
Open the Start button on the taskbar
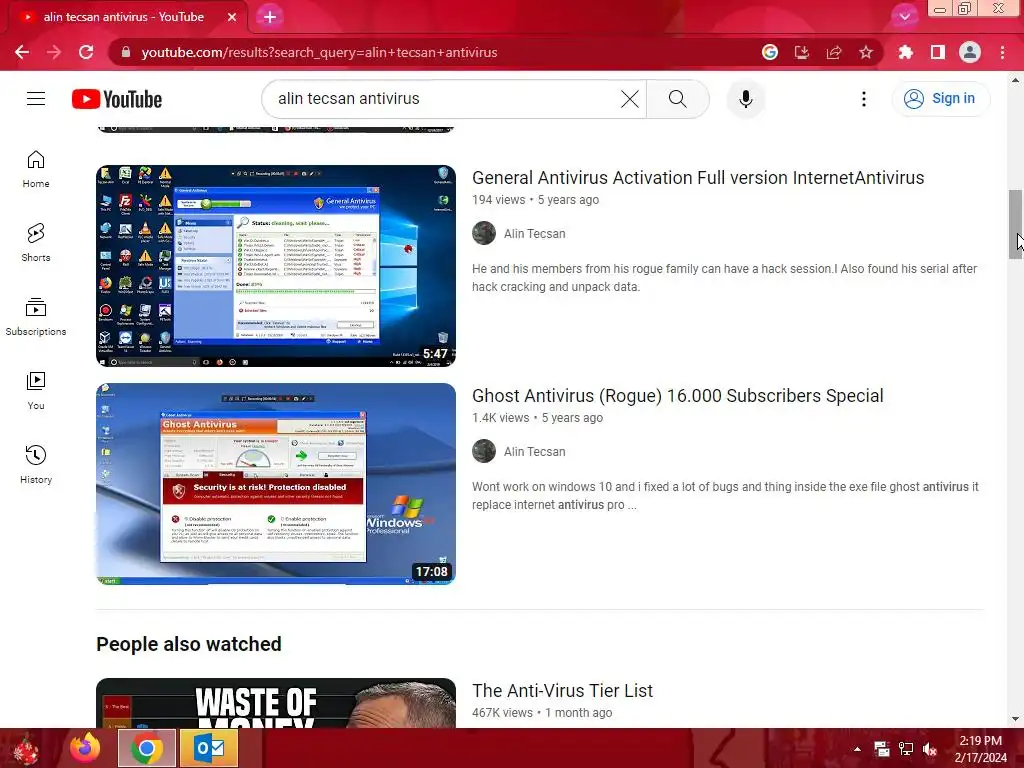click(26, 748)
